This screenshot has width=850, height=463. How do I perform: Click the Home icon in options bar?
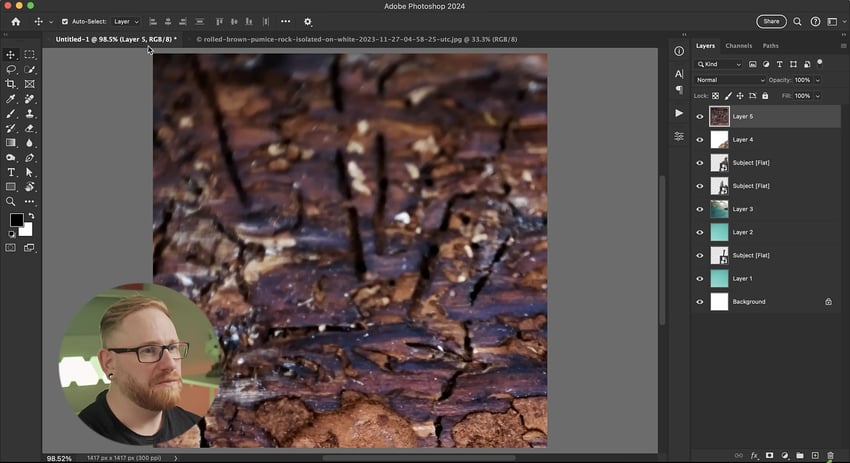[x=15, y=21]
